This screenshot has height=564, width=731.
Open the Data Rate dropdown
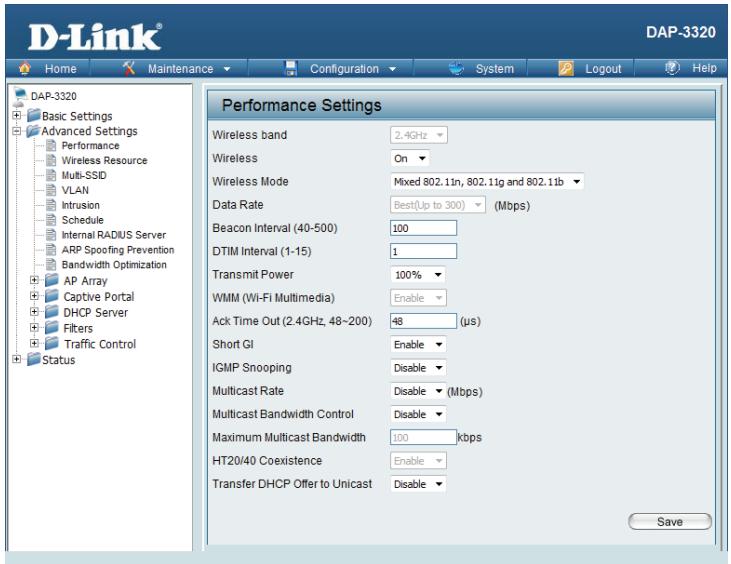pos(438,205)
